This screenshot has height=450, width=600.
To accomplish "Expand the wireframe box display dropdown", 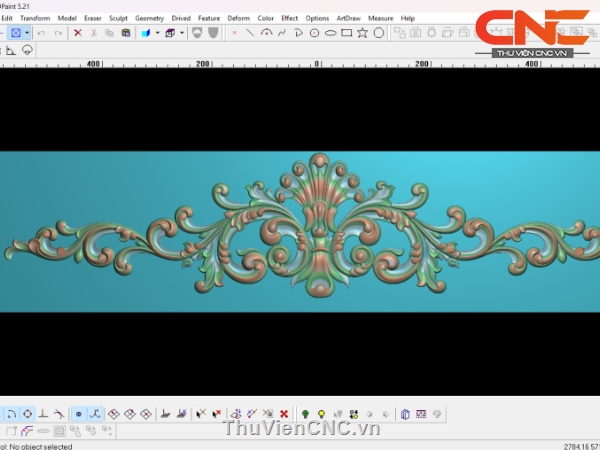I will (181, 33).
